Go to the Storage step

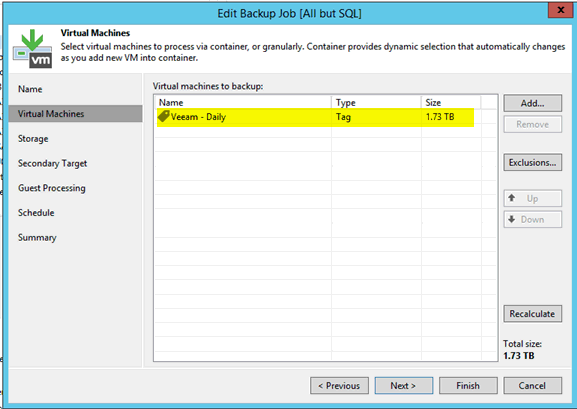click(x=33, y=139)
